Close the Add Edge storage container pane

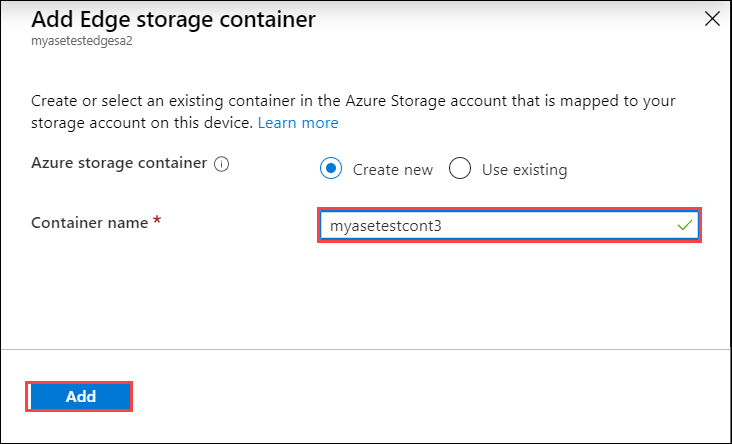pyautogui.click(x=711, y=18)
